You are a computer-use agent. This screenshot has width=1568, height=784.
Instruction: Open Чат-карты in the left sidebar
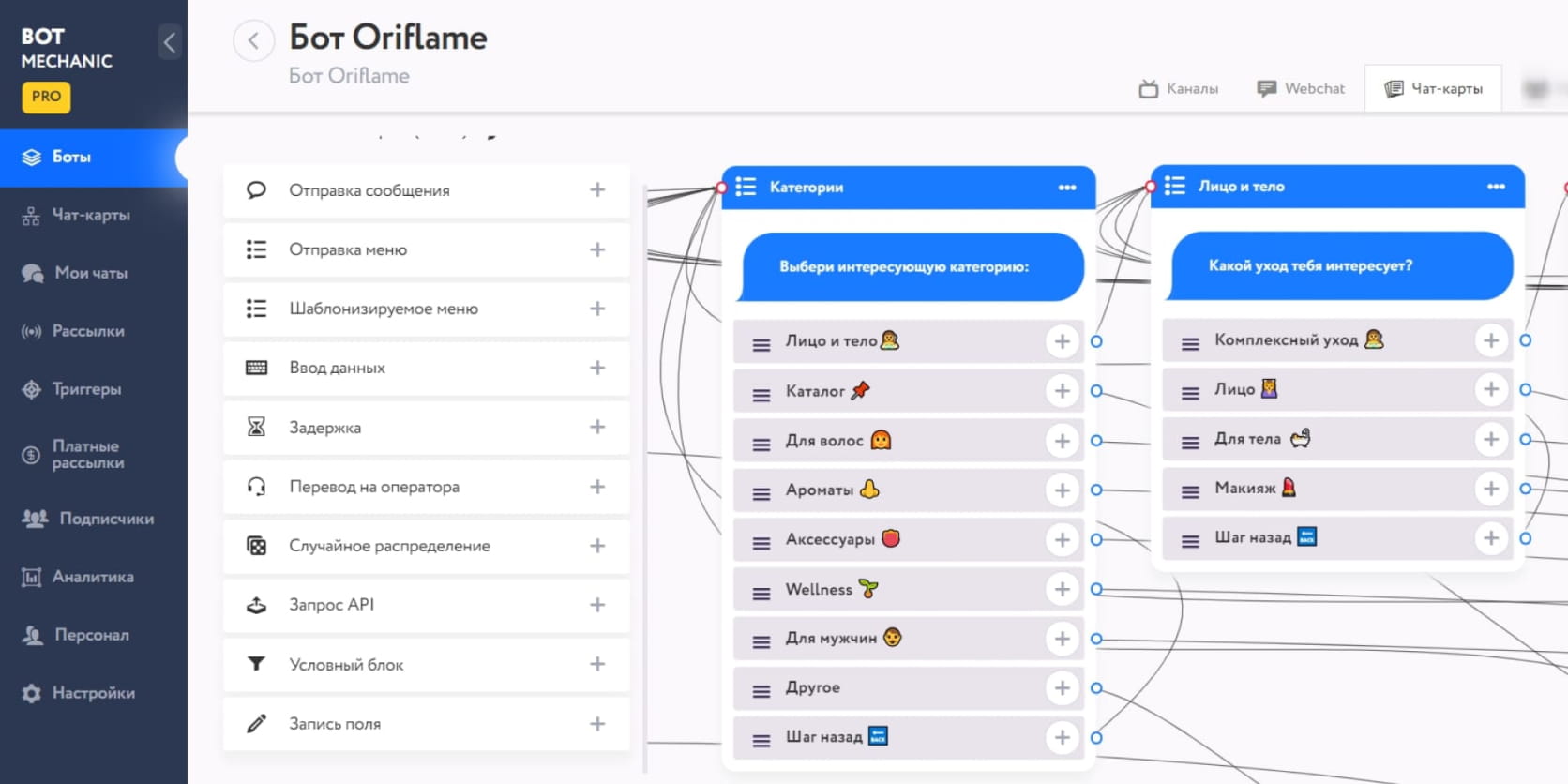click(x=90, y=215)
